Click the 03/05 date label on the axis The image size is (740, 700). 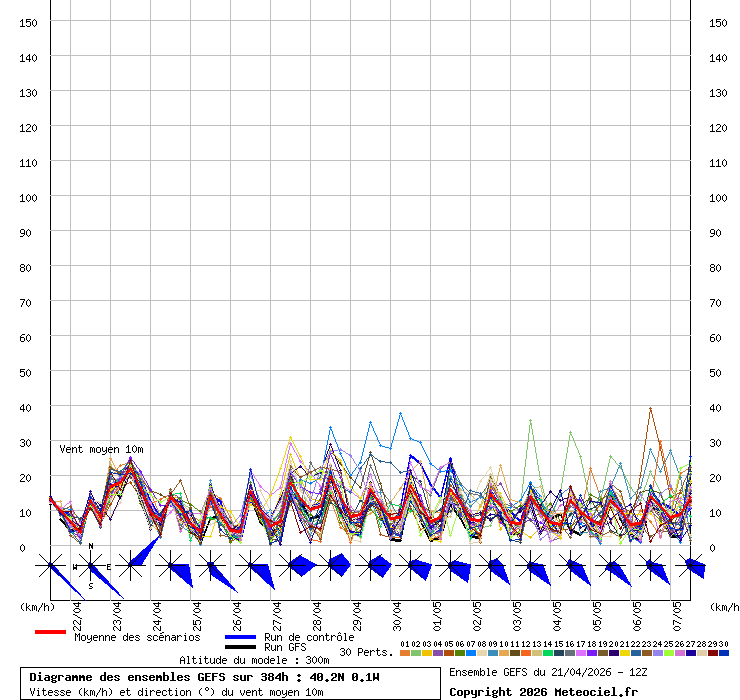tap(517, 612)
